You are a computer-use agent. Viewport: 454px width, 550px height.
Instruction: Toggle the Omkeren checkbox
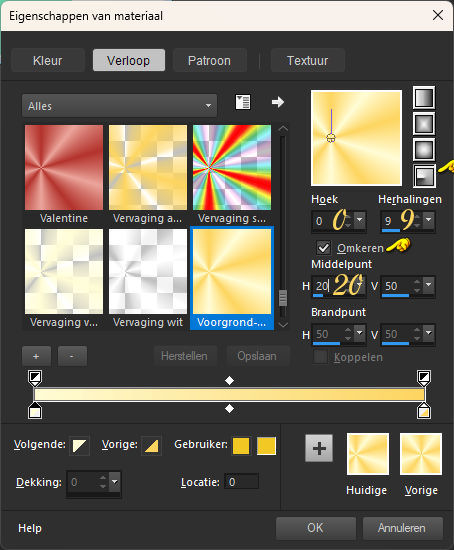(323, 248)
